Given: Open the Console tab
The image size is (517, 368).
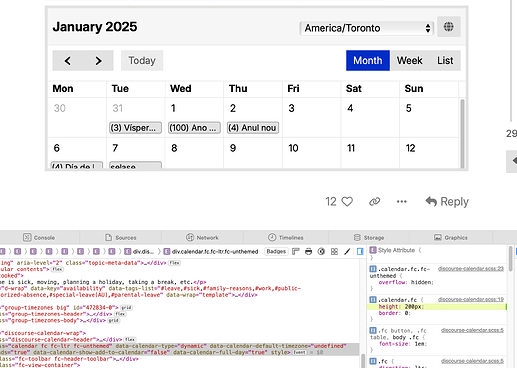Looking at the screenshot, I should (x=39, y=238).
